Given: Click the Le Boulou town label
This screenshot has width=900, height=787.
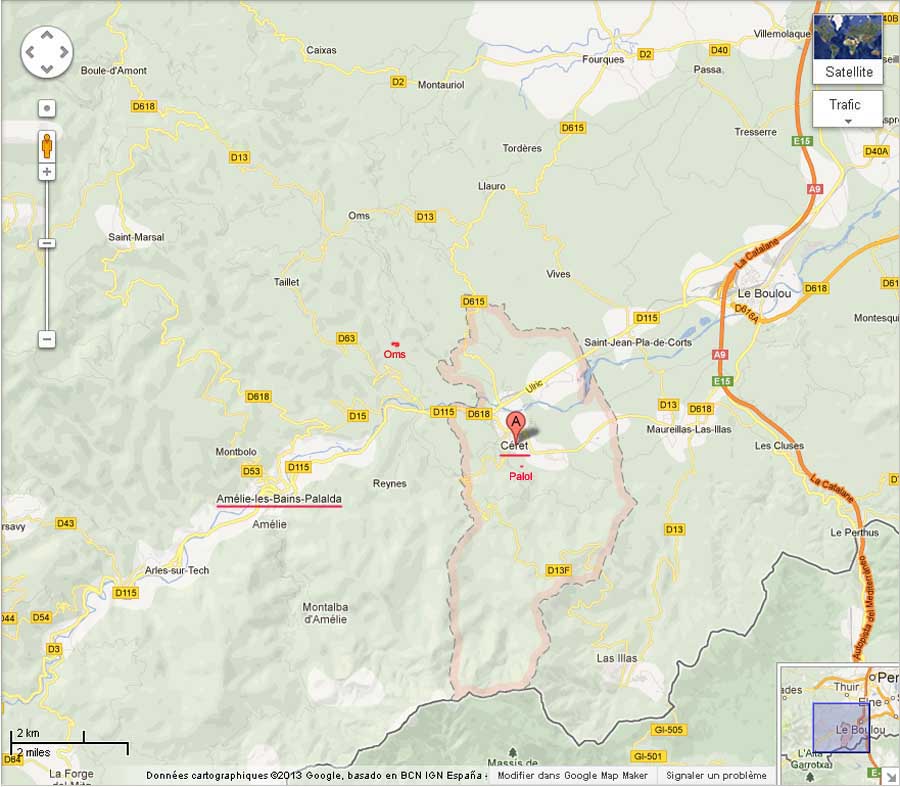Looking at the screenshot, I should (764, 293).
